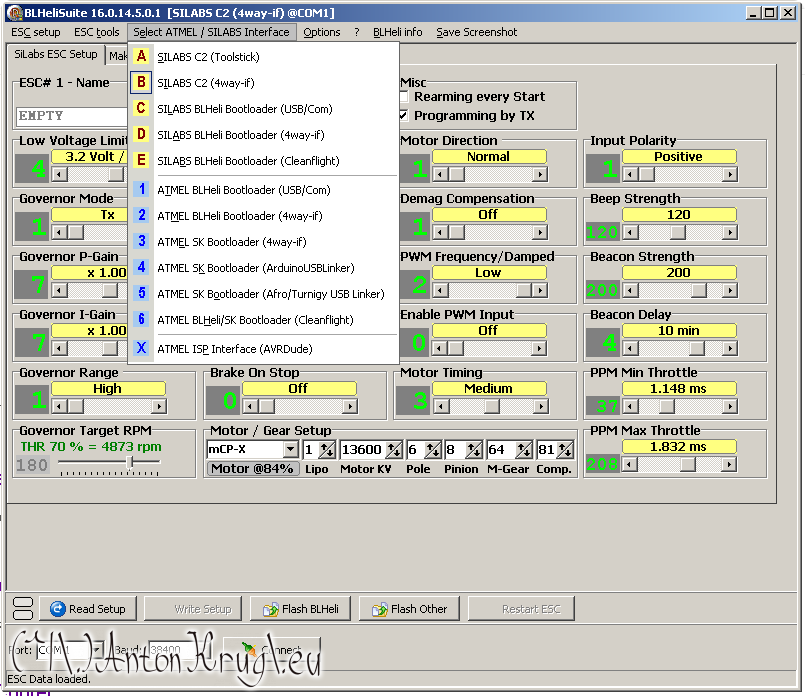Image resolution: width=805 pixels, height=696 pixels.
Task: Open the ESC setup menu
Action: [x=35, y=32]
